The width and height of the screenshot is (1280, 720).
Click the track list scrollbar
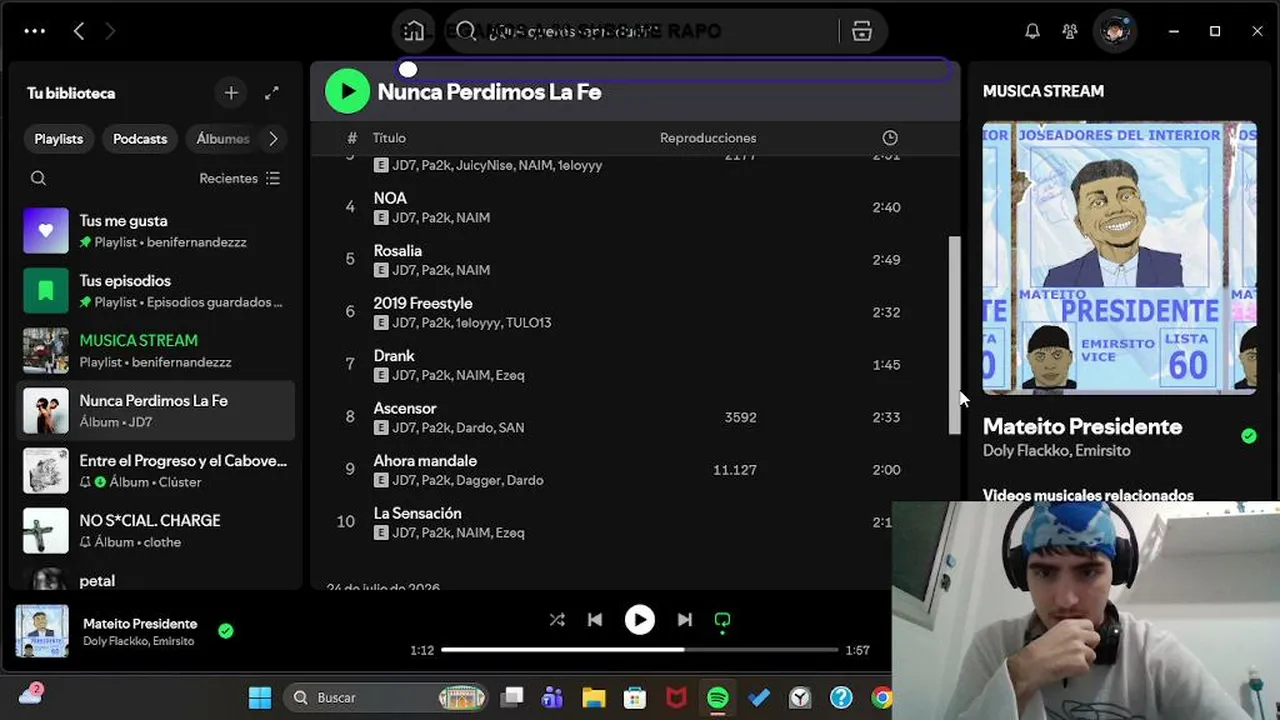954,335
